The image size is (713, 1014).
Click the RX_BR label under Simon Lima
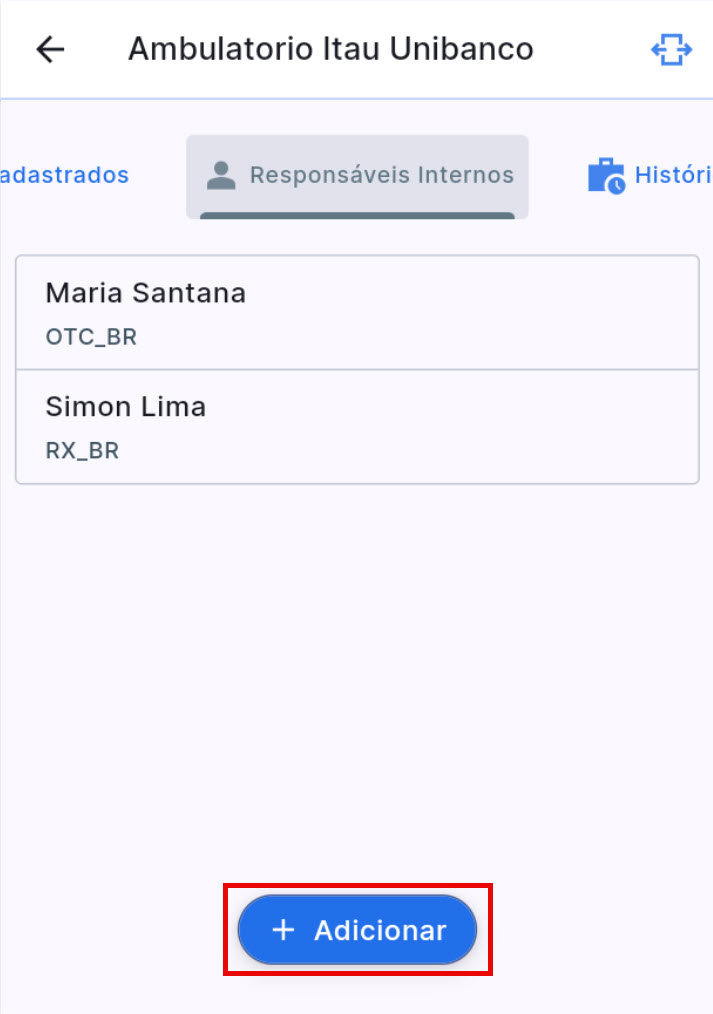click(x=82, y=450)
